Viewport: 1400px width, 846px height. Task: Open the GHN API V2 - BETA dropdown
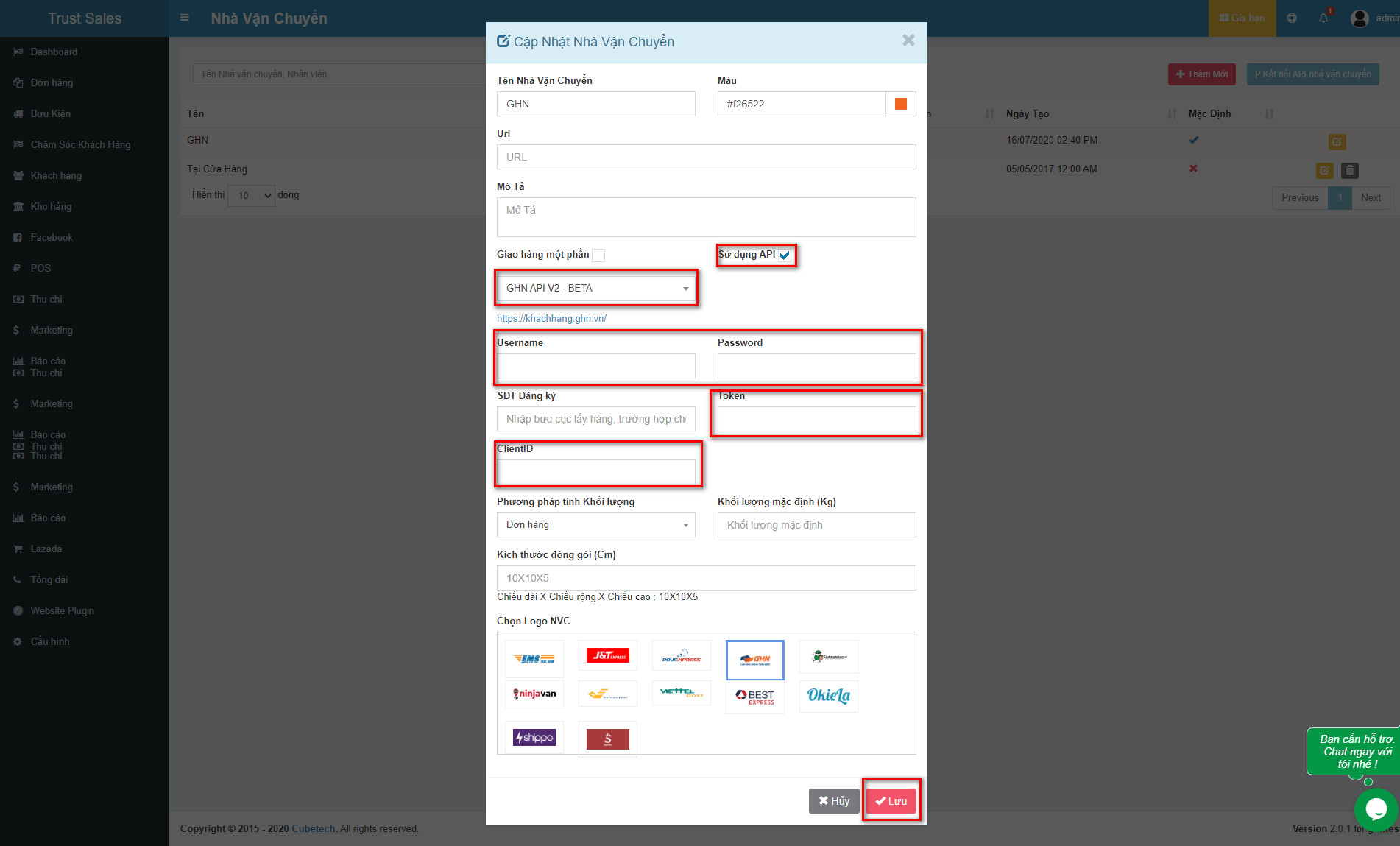(x=596, y=288)
